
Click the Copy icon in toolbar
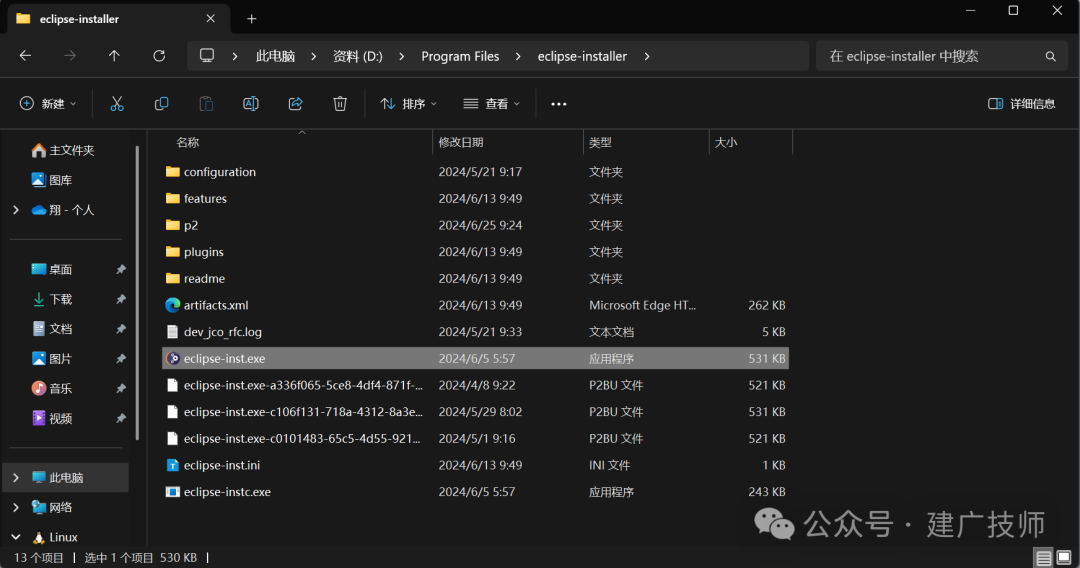(162, 104)
